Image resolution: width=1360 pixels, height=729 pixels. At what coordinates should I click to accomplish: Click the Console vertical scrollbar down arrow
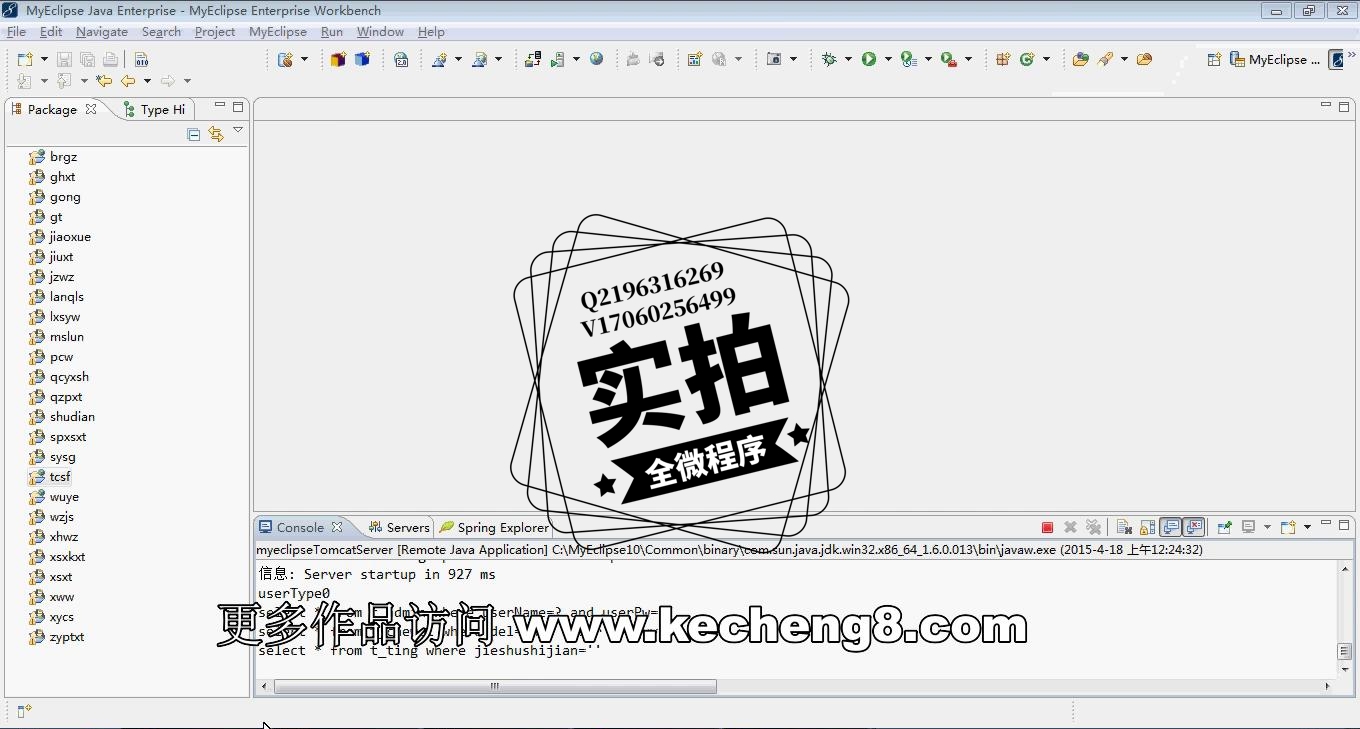click(1345, 670)
